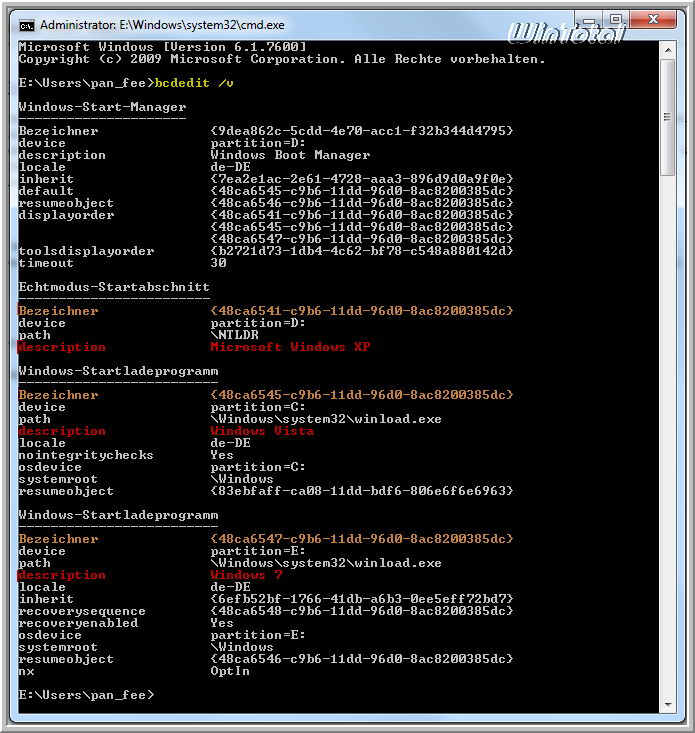Click the path value '\NTLDR'
This screenshot has width=695, height=733.
click(x=234, y=335)
